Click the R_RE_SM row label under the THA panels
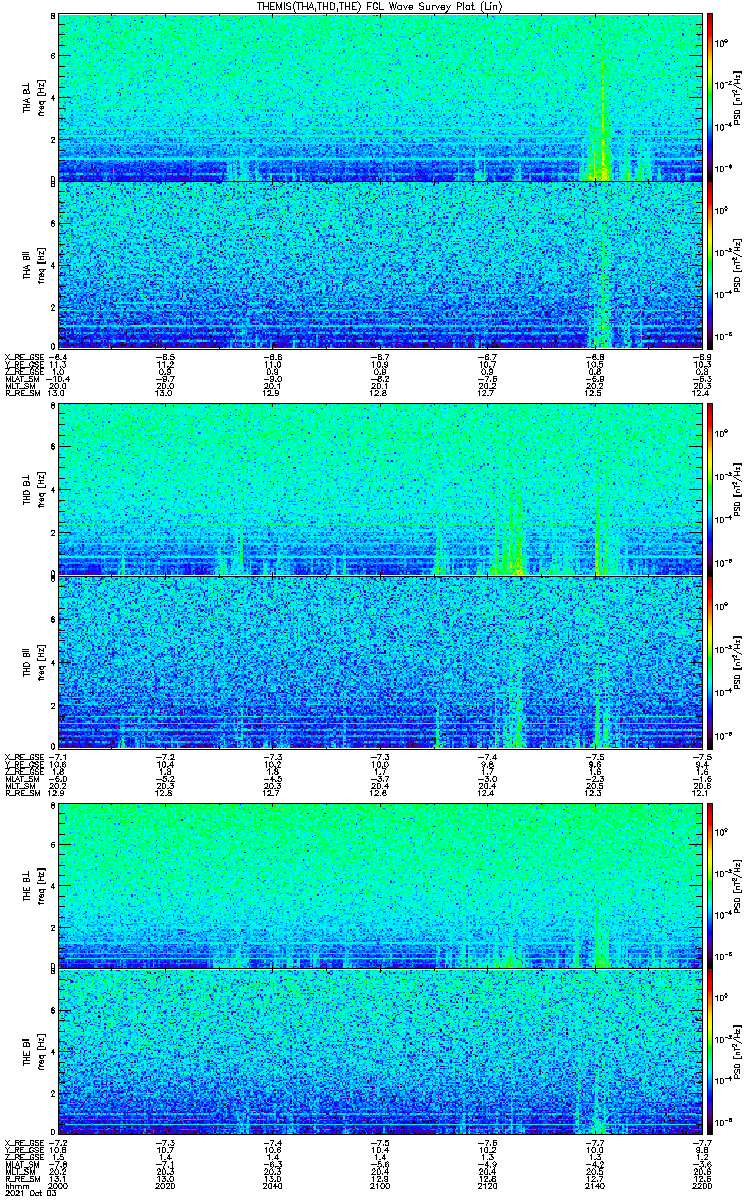This screenshot has height=1200, width=750. (x=23, y=392)
